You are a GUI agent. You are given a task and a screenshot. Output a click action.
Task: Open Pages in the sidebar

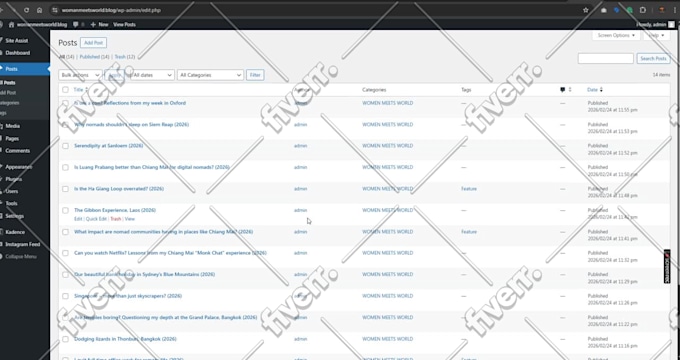tap(12, 139)
